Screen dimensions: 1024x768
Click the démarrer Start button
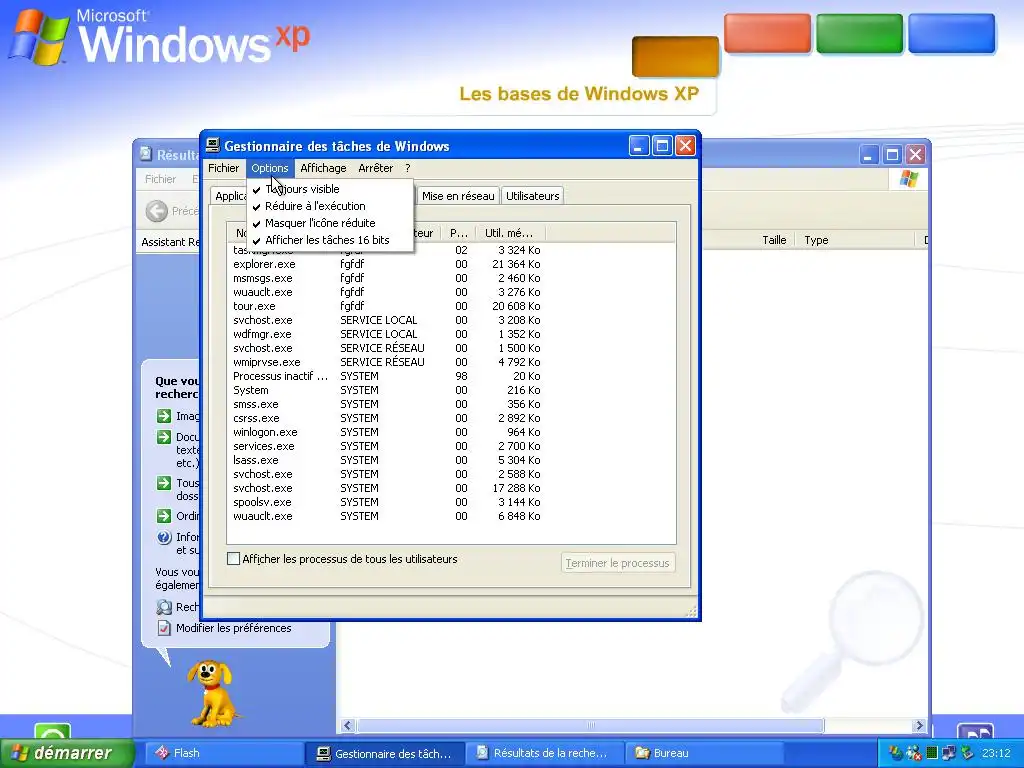click(x=68, y=753)
